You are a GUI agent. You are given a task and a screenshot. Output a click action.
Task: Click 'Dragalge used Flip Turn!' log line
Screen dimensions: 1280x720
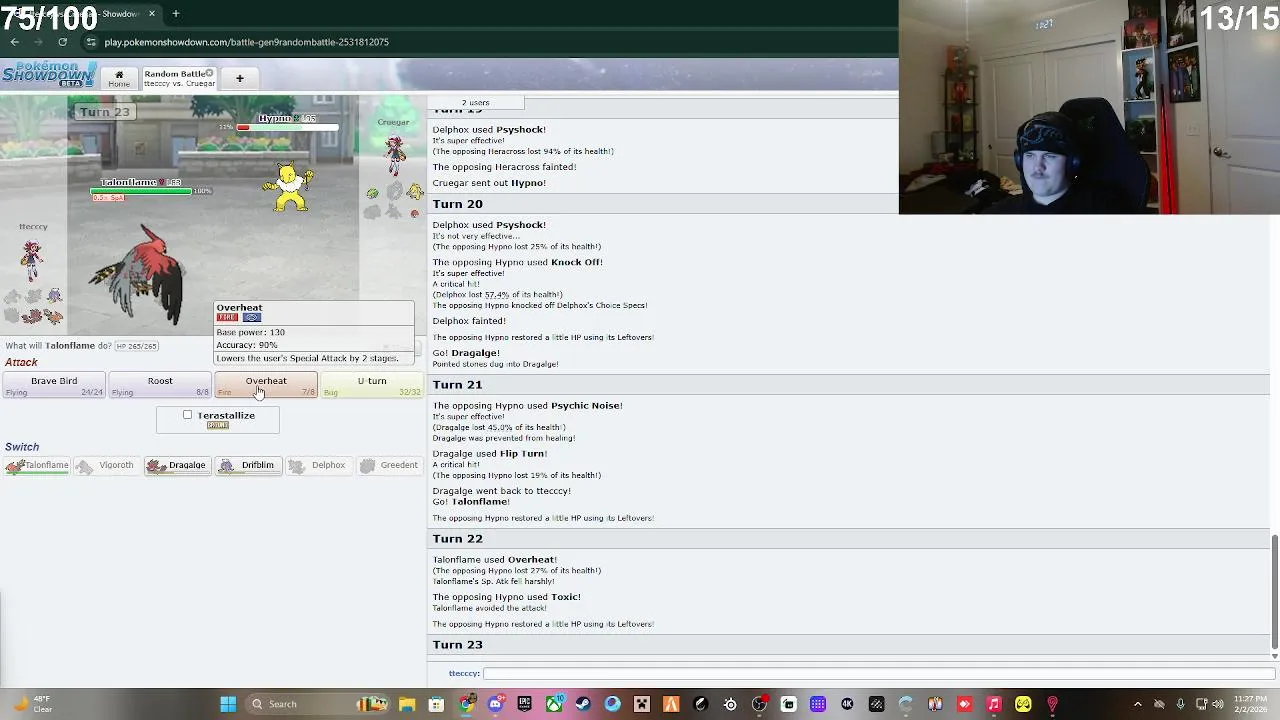tap(489, 453)
